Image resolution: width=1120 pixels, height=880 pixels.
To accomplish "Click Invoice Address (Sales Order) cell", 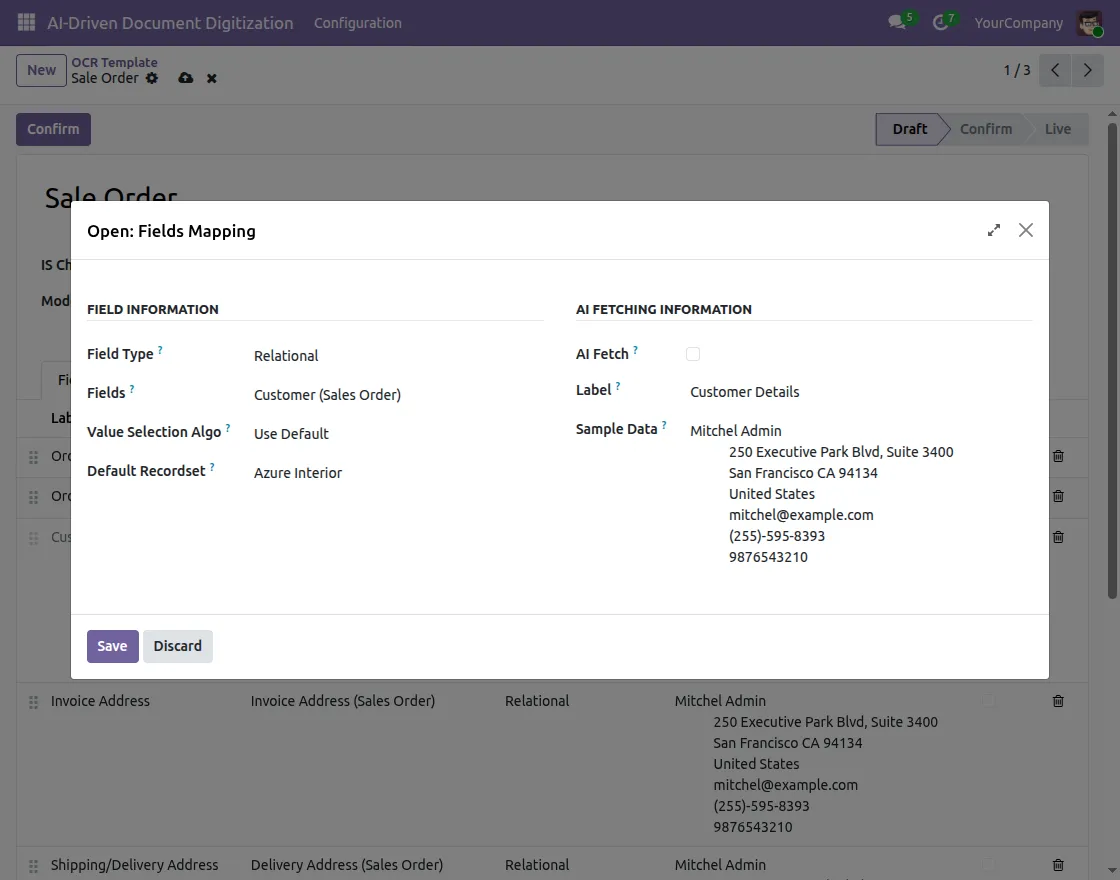I will pyautogui.click(x=343, y=701).
